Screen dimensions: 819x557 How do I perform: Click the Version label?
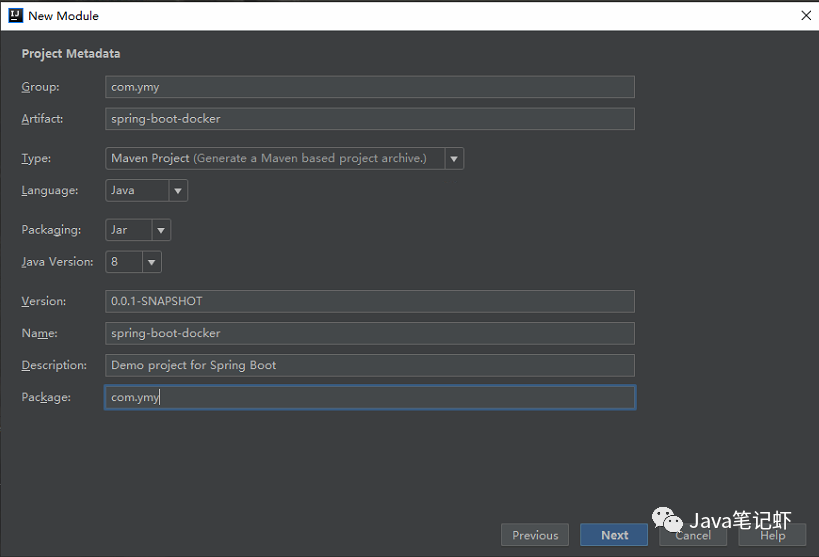click(44, 301)
